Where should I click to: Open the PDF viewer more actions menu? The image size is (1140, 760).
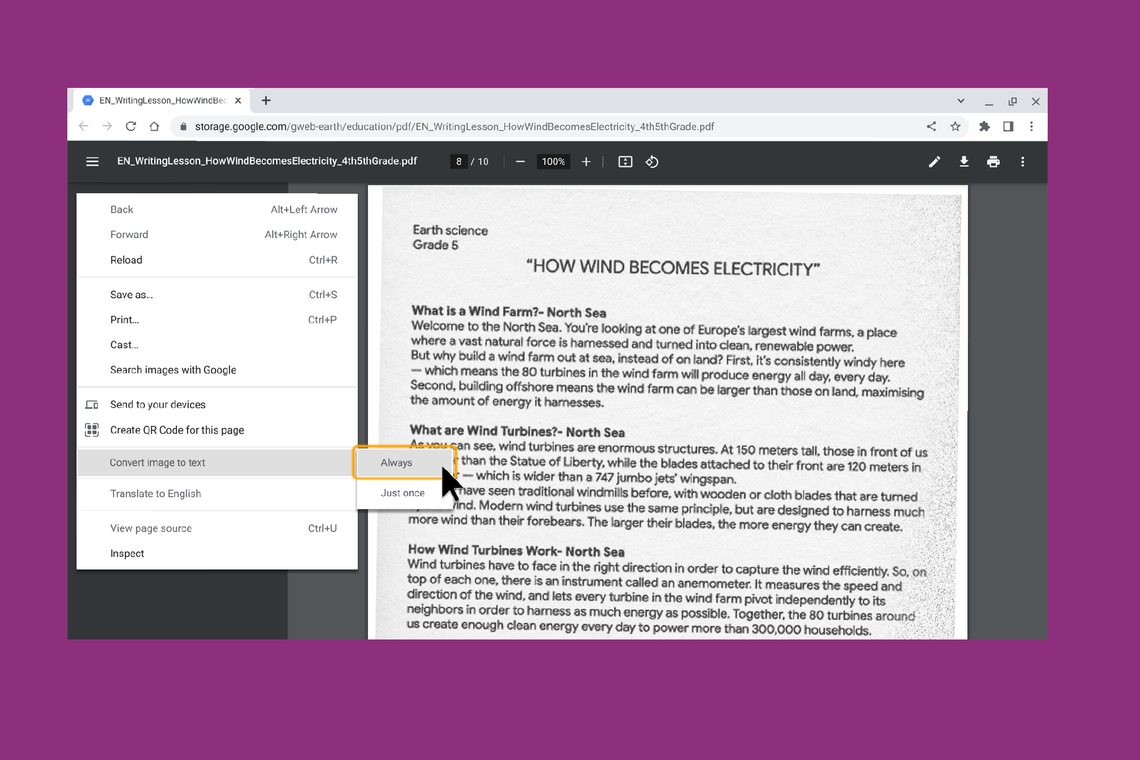pos(1022,162)
